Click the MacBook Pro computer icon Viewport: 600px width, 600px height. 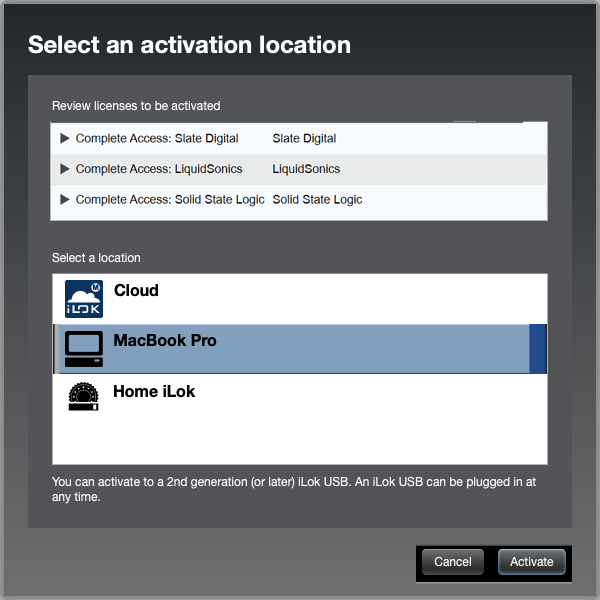[x=84, y=349]
